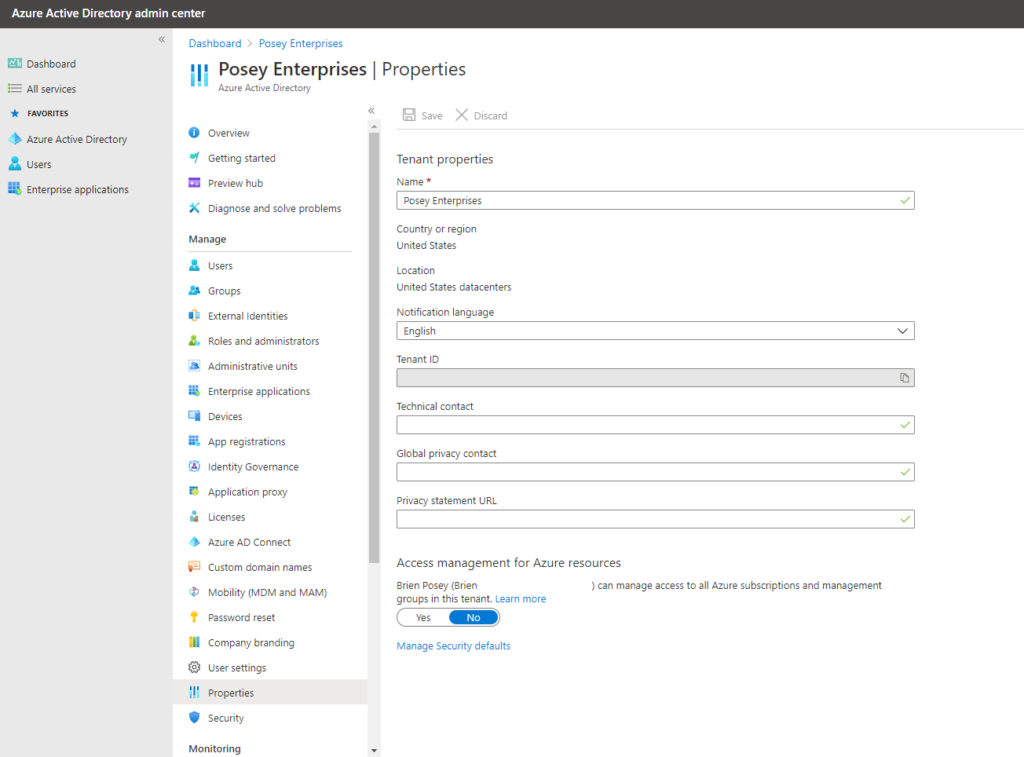Click the Licenses icon
Screen dimensions: 1024x757
tap(194, 517)
